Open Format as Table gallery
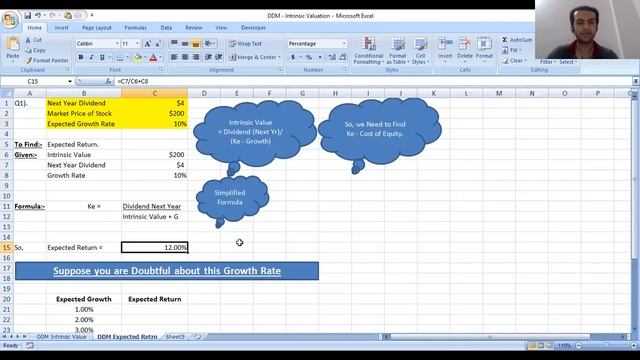This screenshot has height=360, width=640. [398, 50]
